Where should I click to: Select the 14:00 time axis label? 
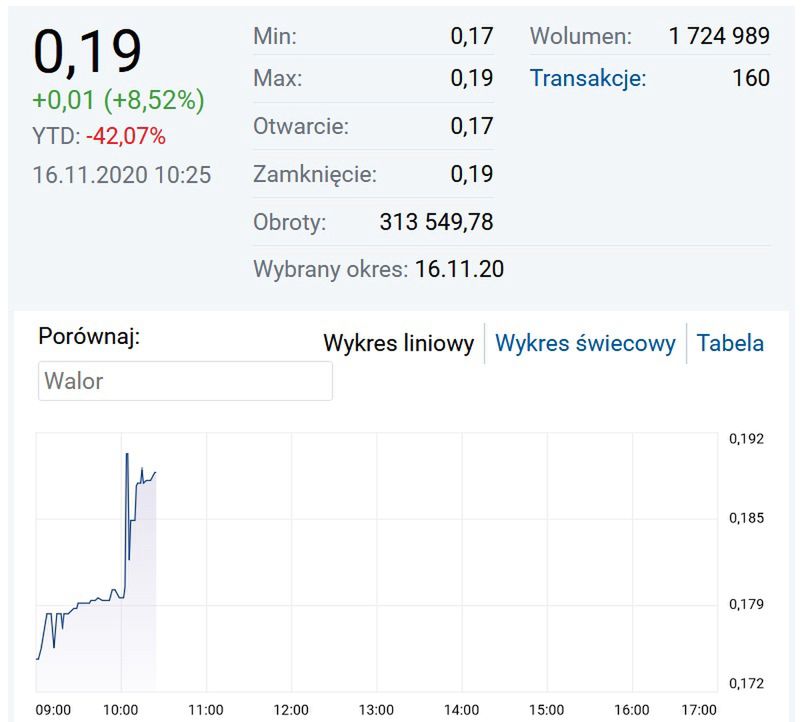462,709
